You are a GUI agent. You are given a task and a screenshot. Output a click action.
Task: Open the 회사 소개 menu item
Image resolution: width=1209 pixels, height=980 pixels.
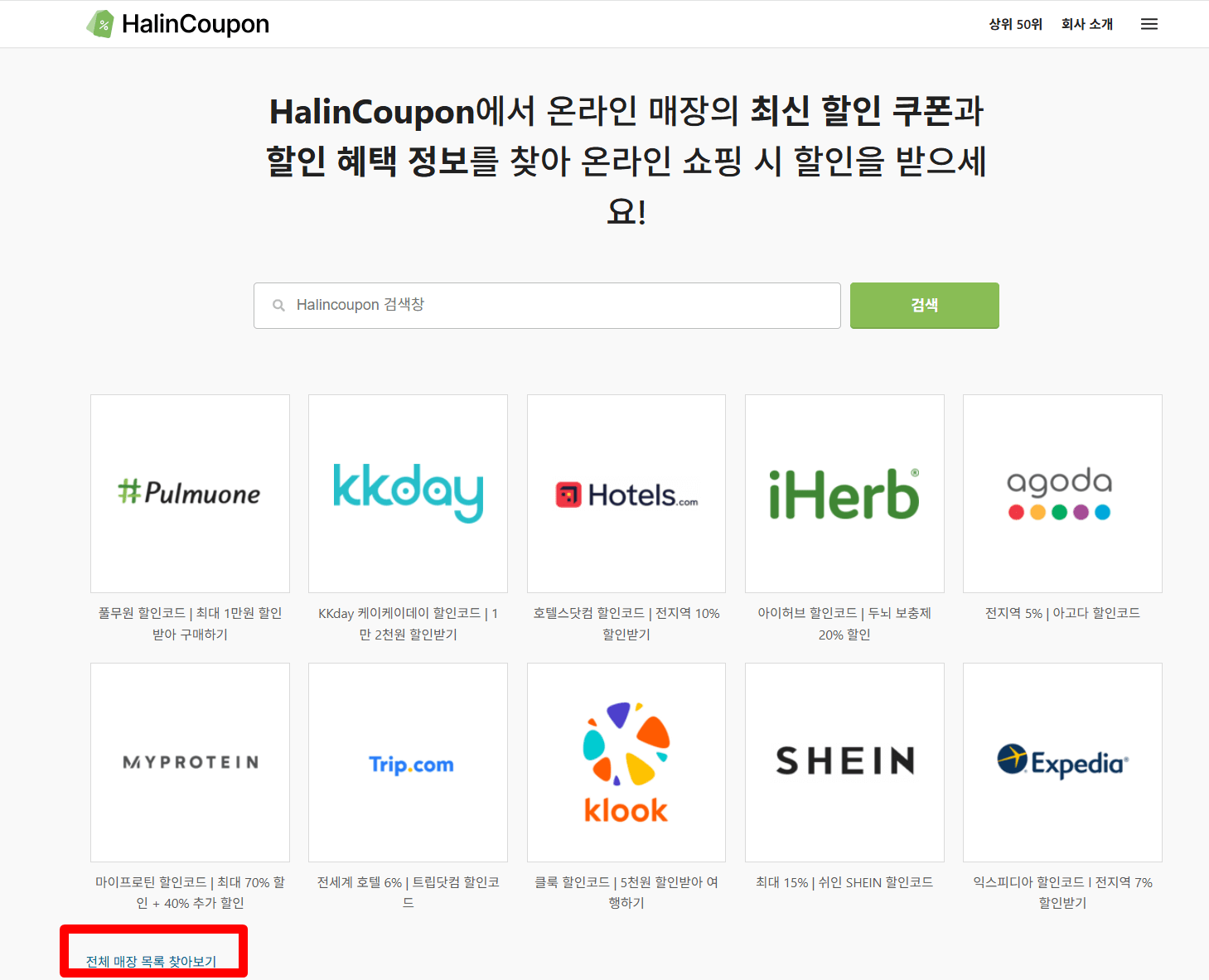coord(1087,24)
